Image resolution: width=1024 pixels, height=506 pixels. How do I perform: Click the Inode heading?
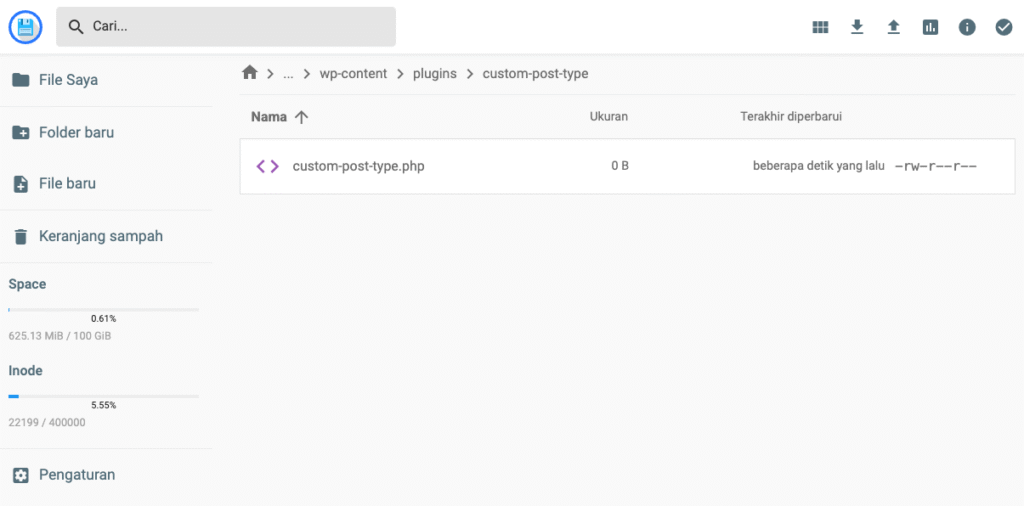click(x=25, y=370)
